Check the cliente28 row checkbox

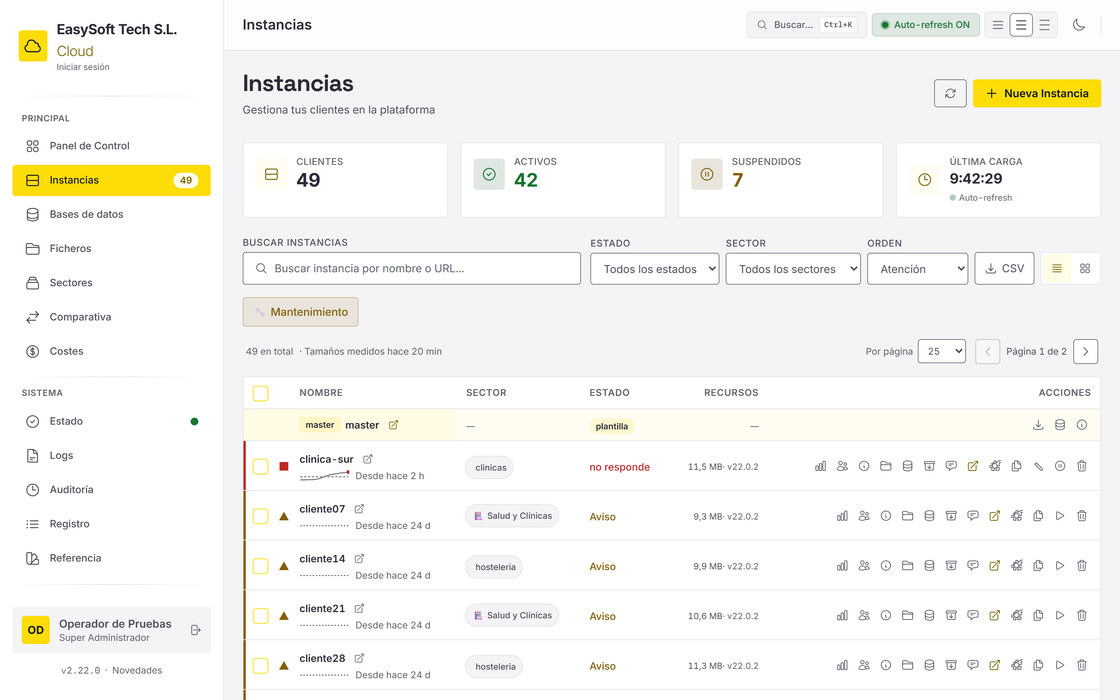(x=261, y=666)
